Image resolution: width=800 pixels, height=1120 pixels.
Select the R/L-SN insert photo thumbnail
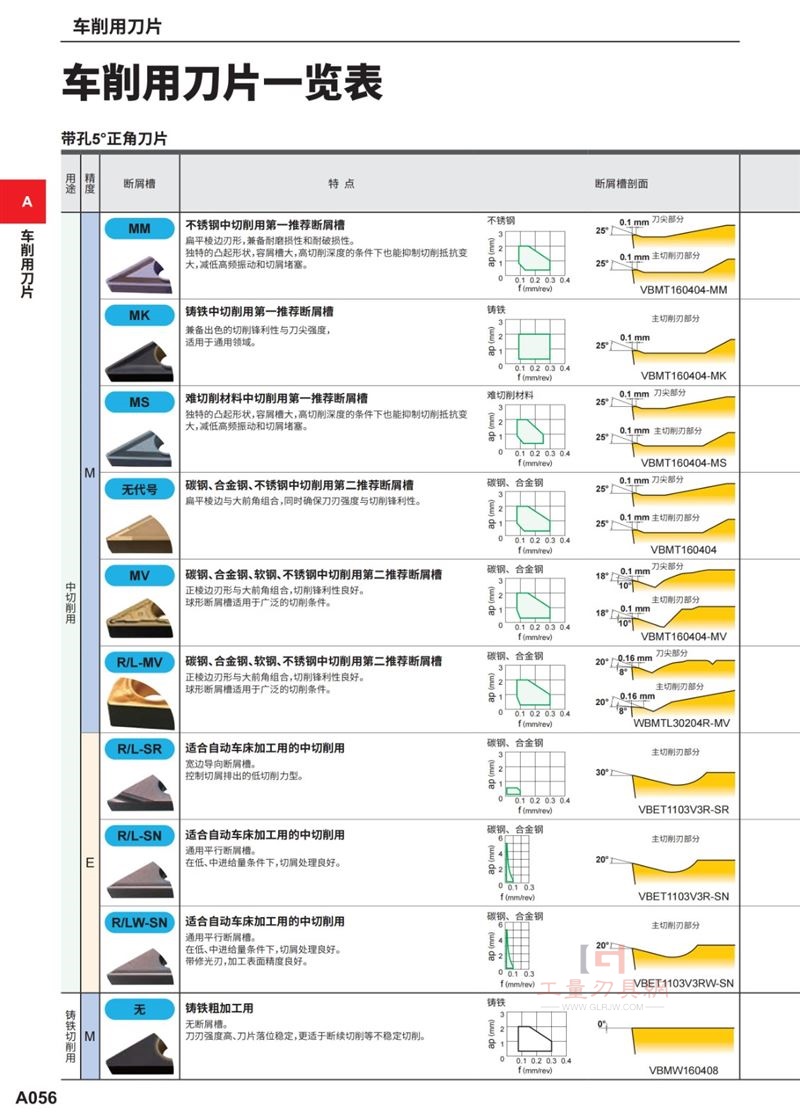point(139,881)
